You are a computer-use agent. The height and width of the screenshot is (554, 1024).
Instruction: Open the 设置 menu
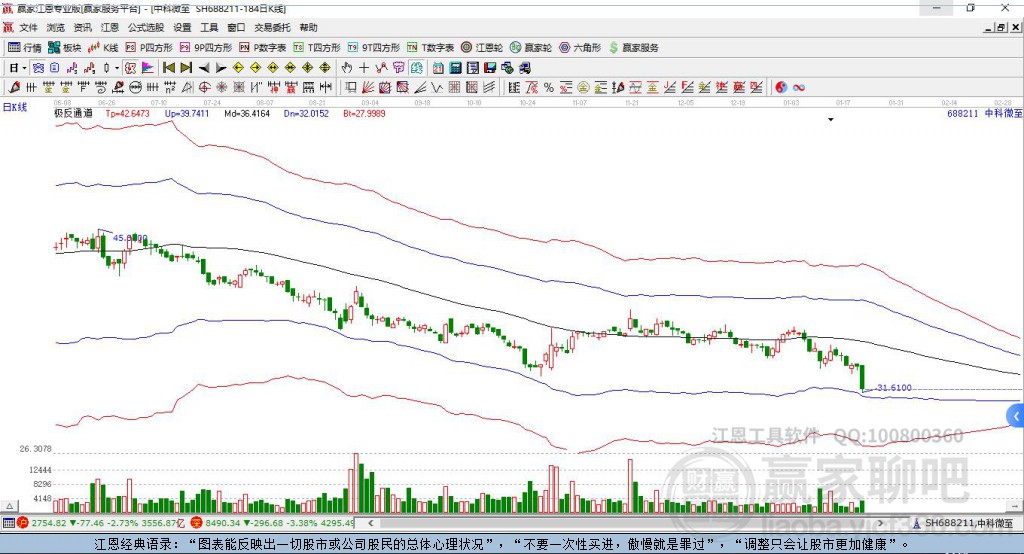pyautogui.click(x=182, y=27)
